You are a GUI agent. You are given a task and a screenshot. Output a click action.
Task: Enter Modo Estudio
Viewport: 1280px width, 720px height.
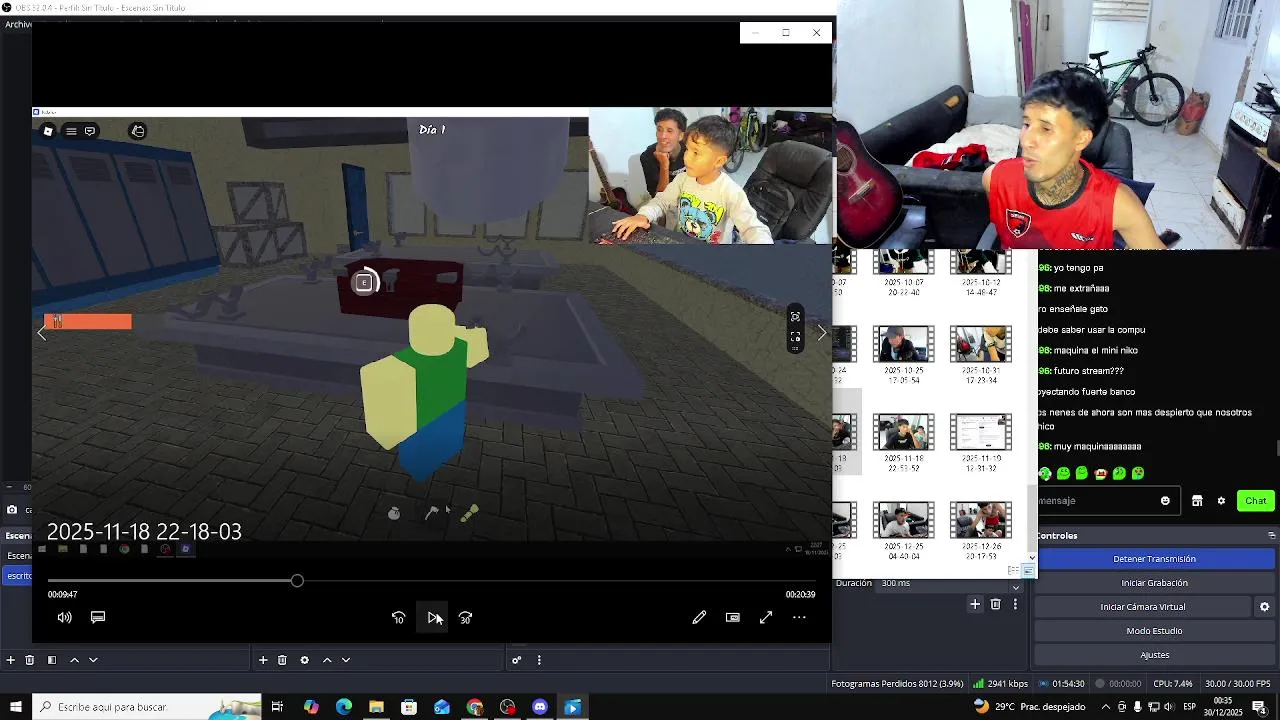coord(1154,631)
